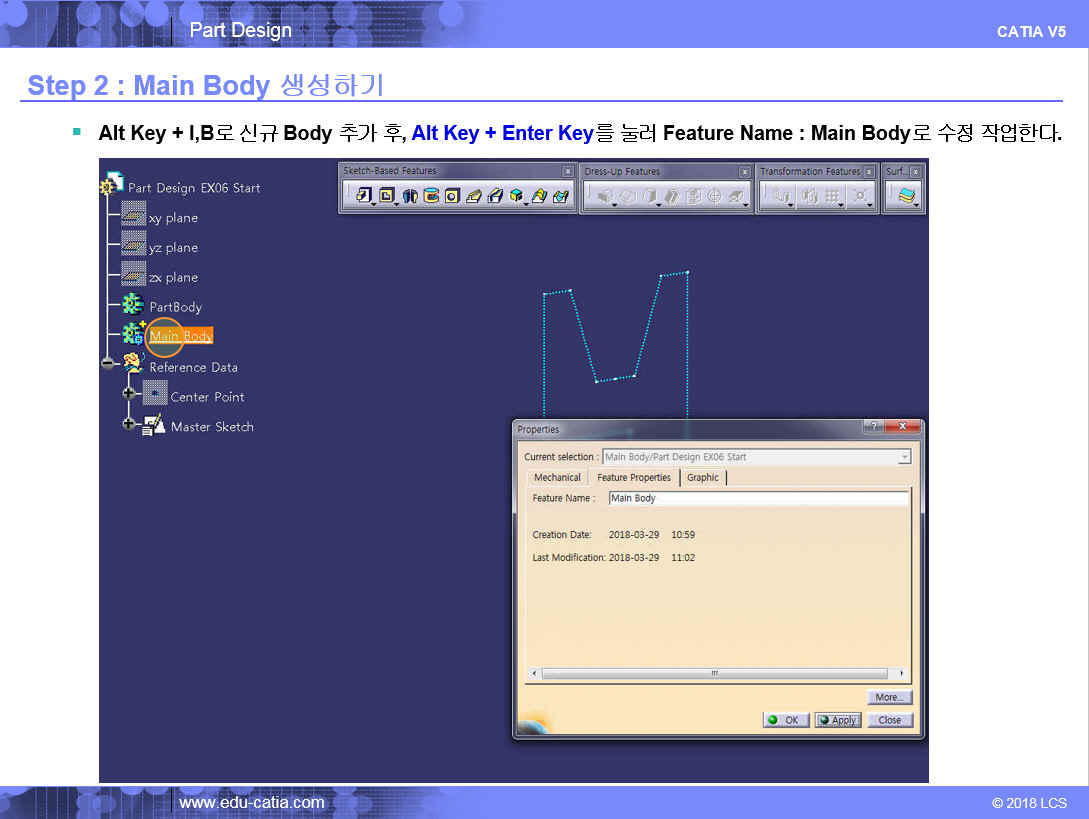Activate the Hole tool icon
The height and width of the screenshot is (819, 1089).
452,196
